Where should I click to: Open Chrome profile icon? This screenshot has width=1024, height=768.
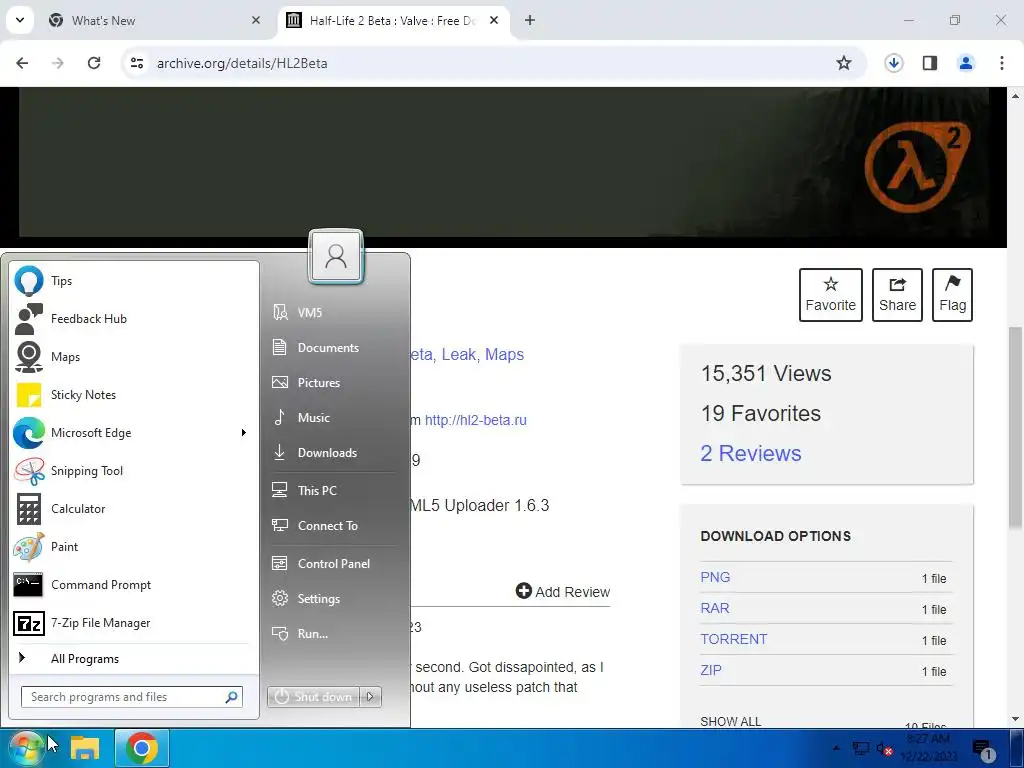coord(966,63)
